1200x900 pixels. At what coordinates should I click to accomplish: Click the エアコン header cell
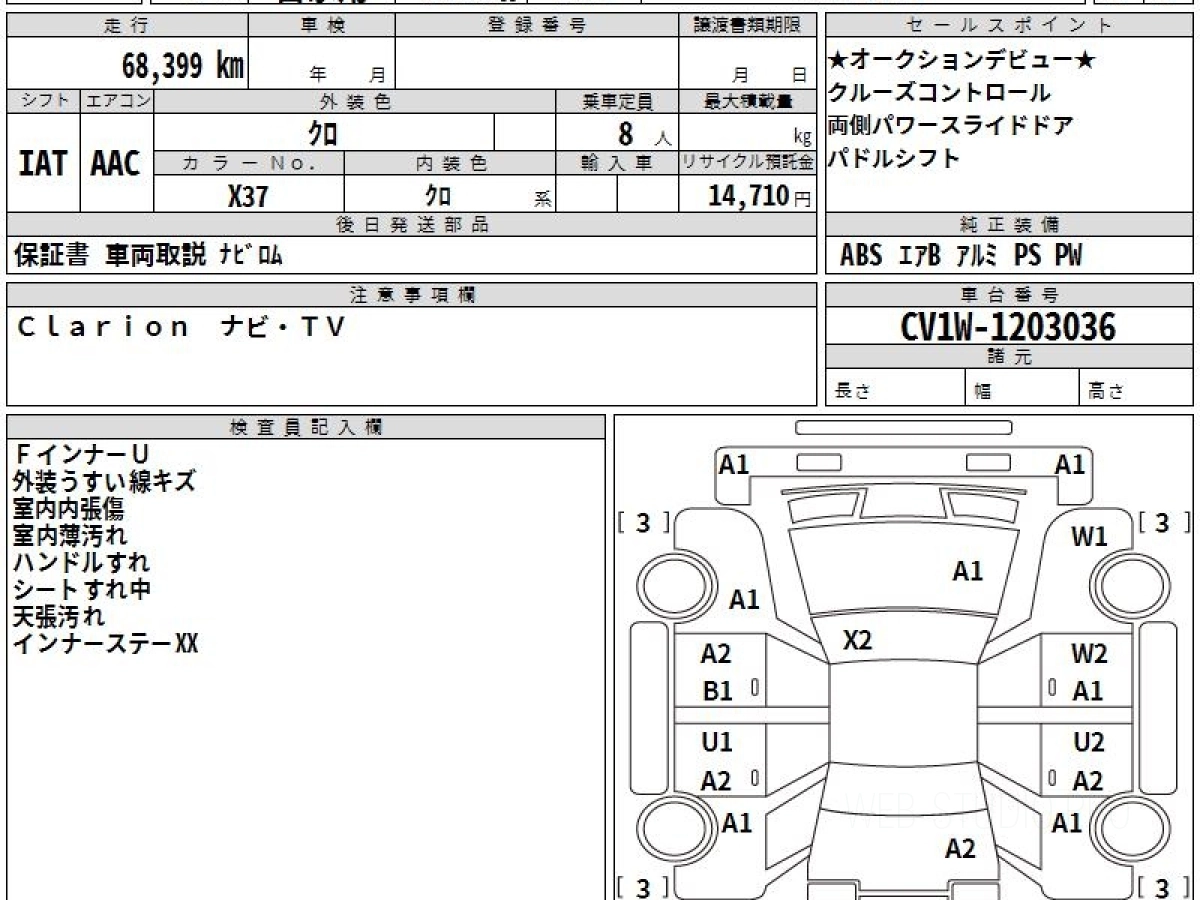pos(117,101)
